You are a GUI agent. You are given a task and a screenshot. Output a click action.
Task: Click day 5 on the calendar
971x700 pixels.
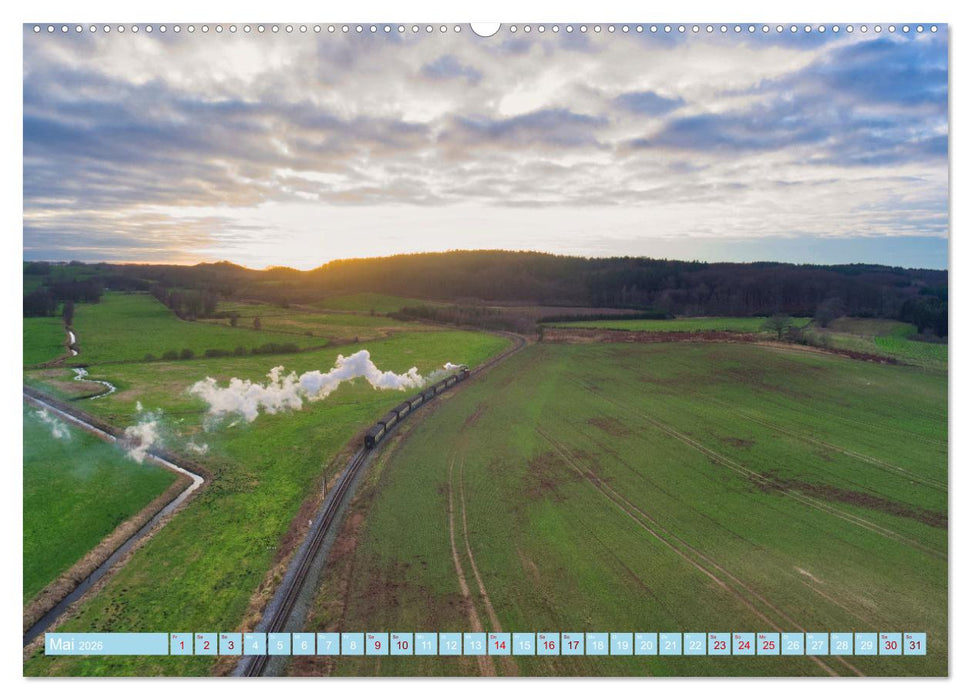click(x=279, y=644)
